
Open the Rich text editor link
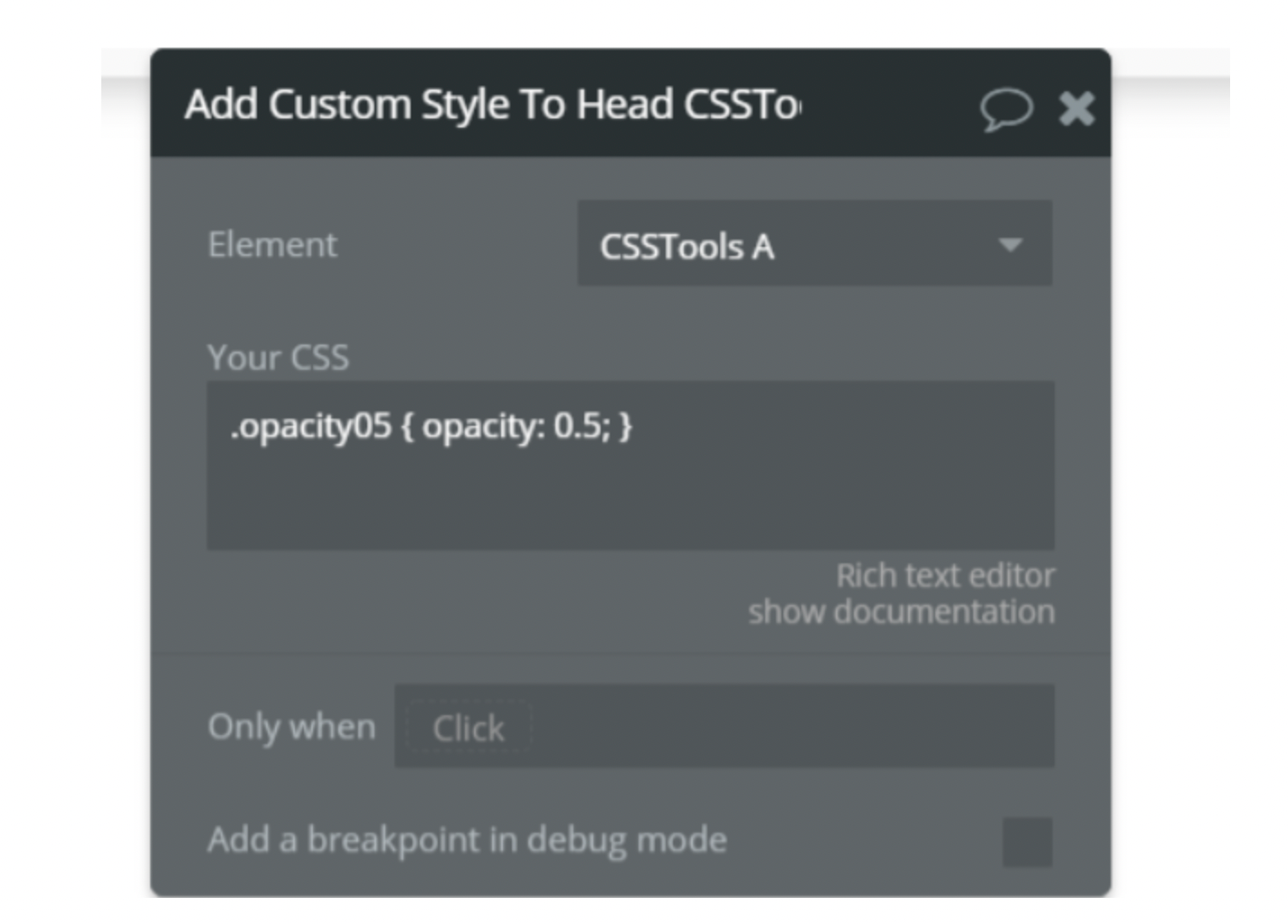946,573
